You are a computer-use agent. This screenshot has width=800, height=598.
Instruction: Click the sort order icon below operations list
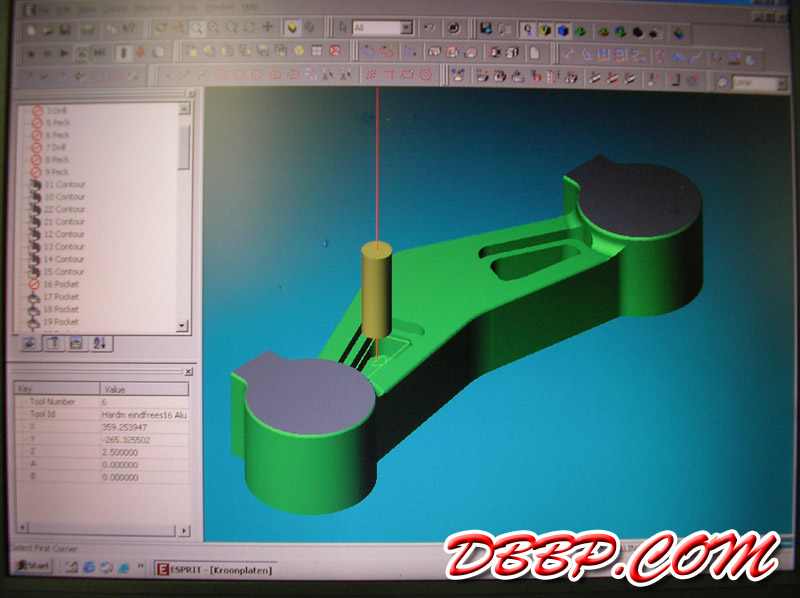point(99,343)
